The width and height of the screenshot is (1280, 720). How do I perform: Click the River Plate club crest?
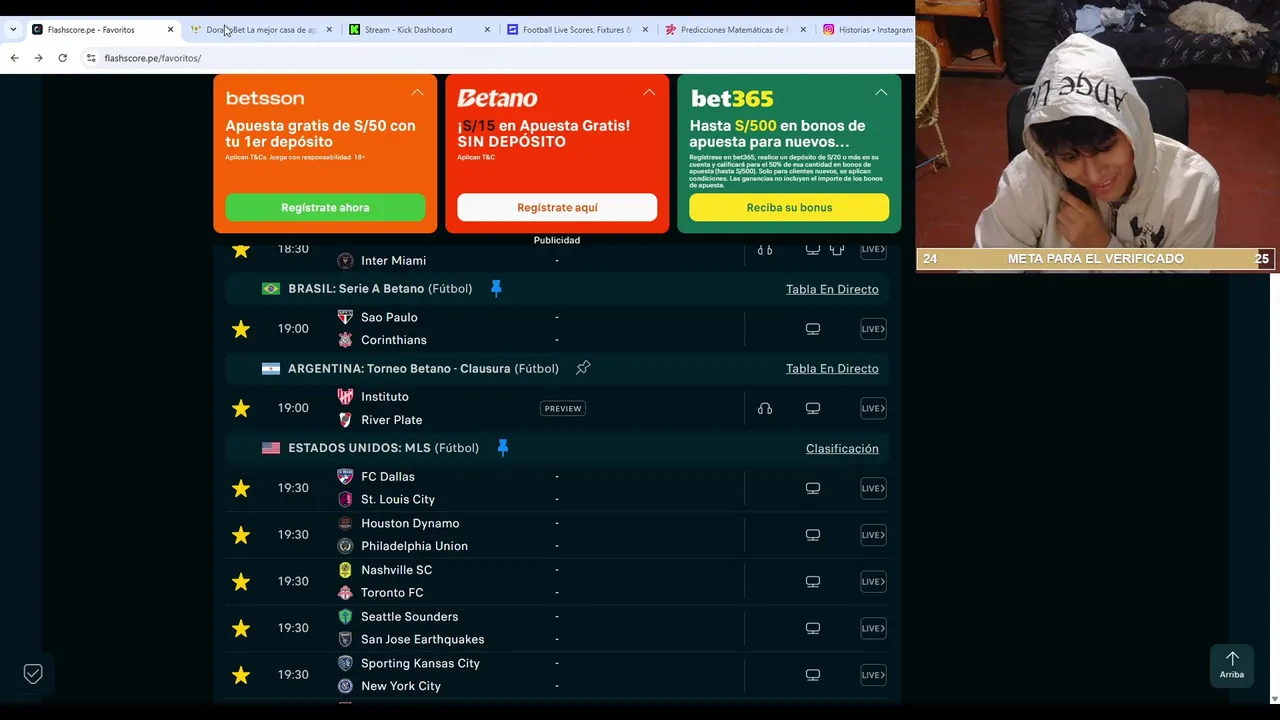click(x=345, y=420)
